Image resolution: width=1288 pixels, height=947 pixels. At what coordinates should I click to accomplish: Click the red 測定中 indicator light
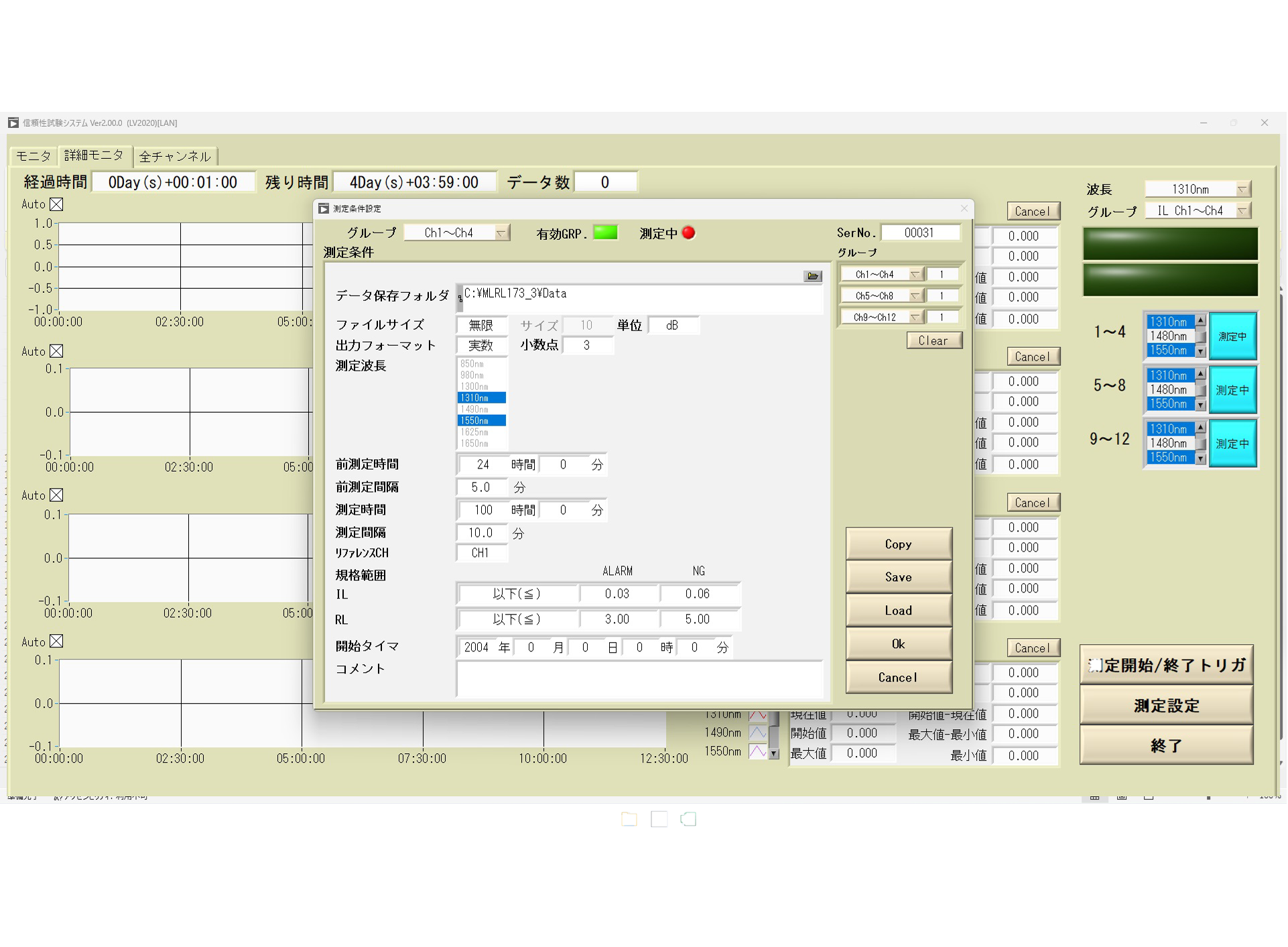click(x=688, y=233)
